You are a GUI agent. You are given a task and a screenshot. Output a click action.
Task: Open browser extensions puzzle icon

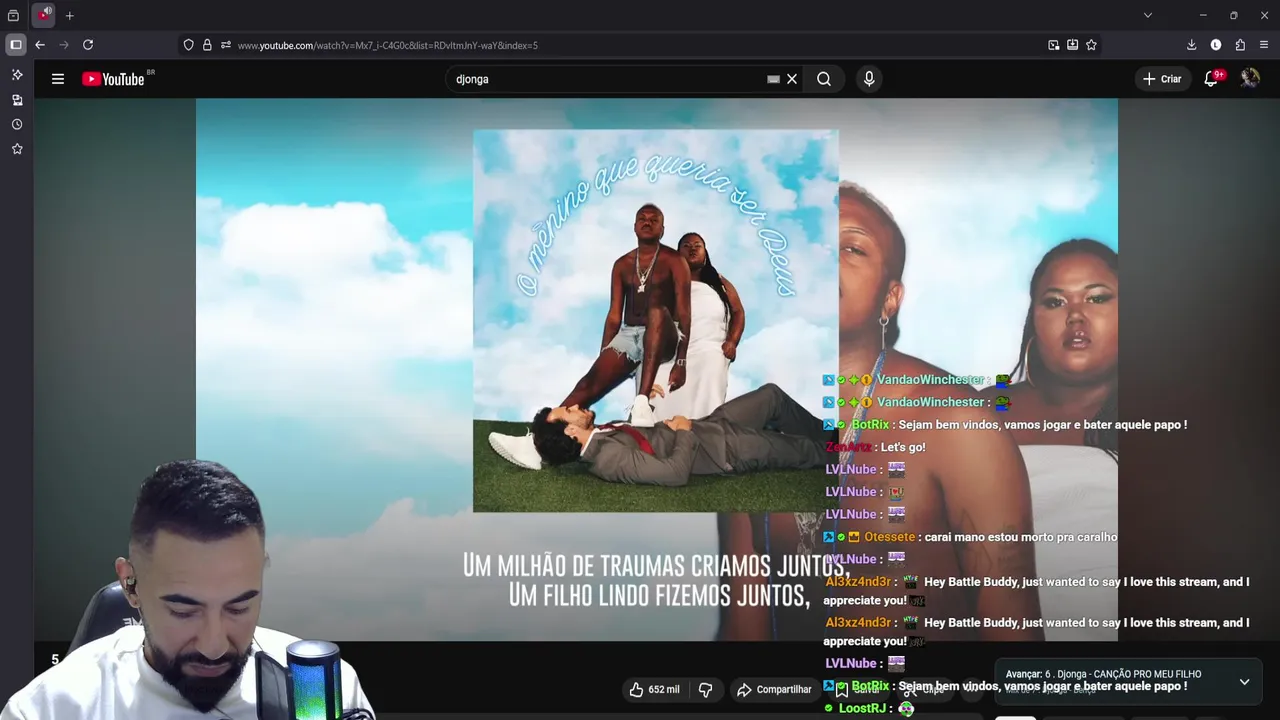1240,45
